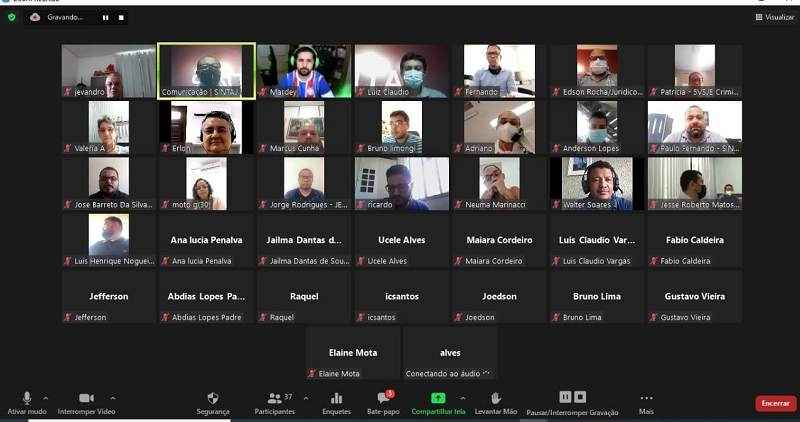Open the Mais three-dot menu

tap(646, 398)
